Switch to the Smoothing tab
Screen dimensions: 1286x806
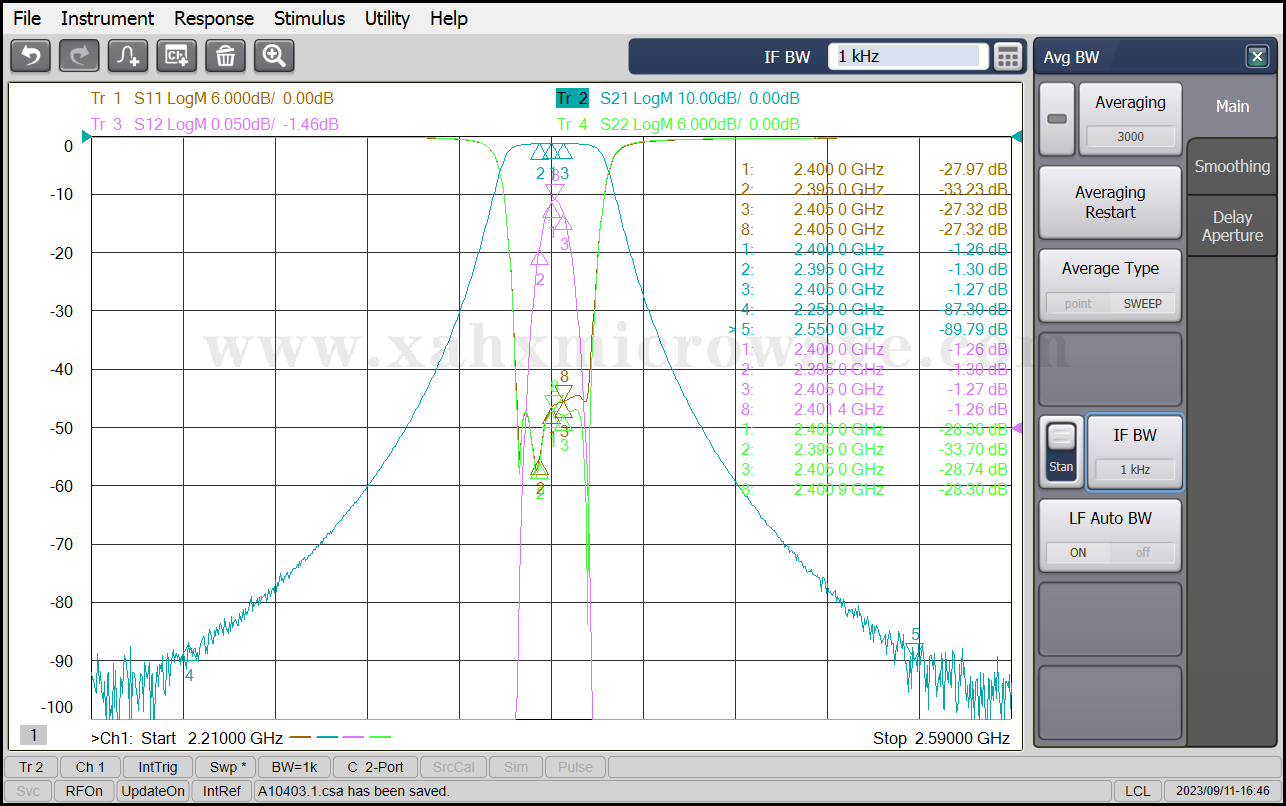coord(1232,167)
